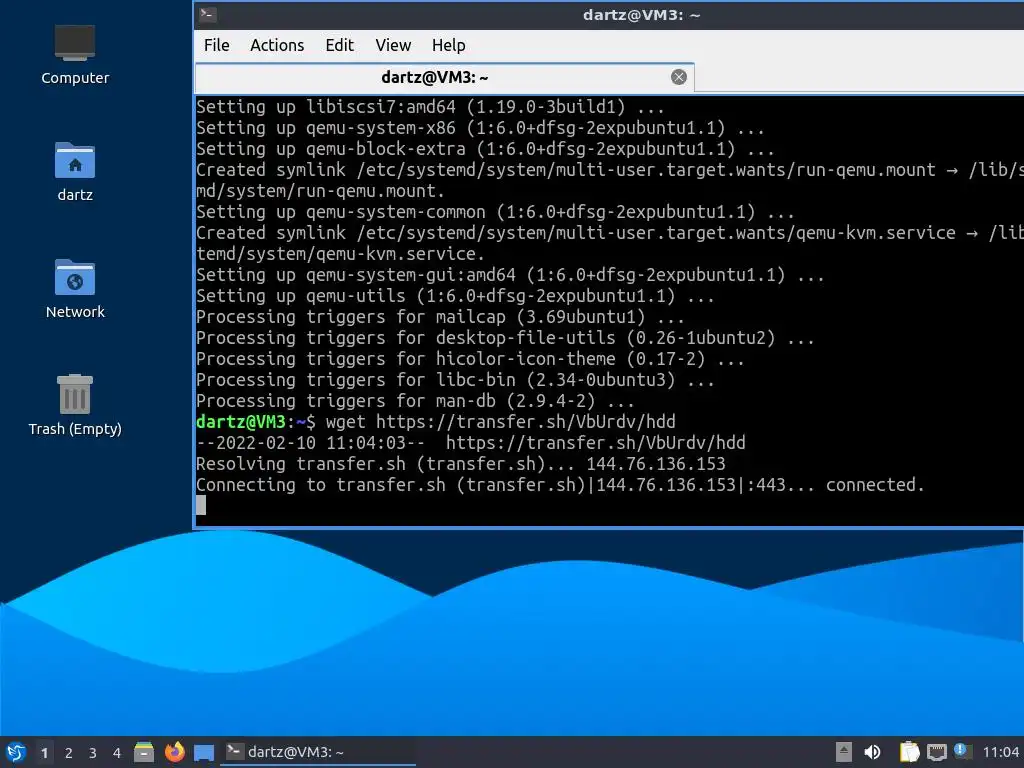Click the 'Processing triggers for mailcap' line
This screenshot has width=1024, height=768.
[x=440, y=317]
